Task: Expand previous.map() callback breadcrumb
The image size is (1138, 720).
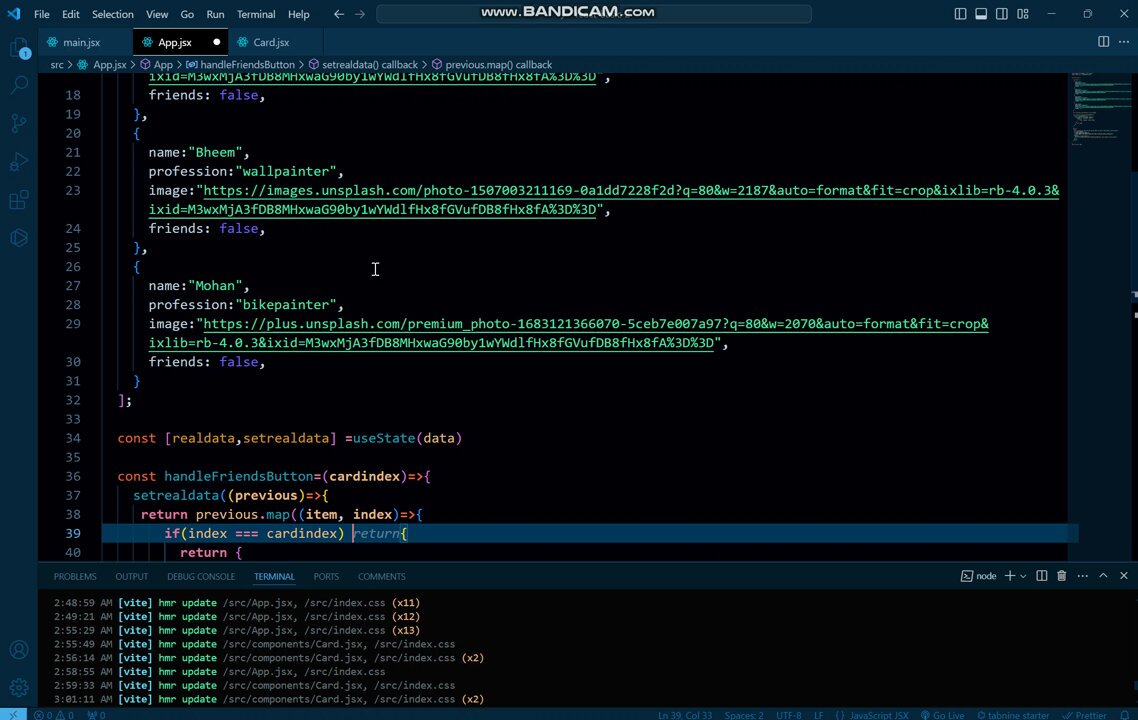Action: pos(492,65)
